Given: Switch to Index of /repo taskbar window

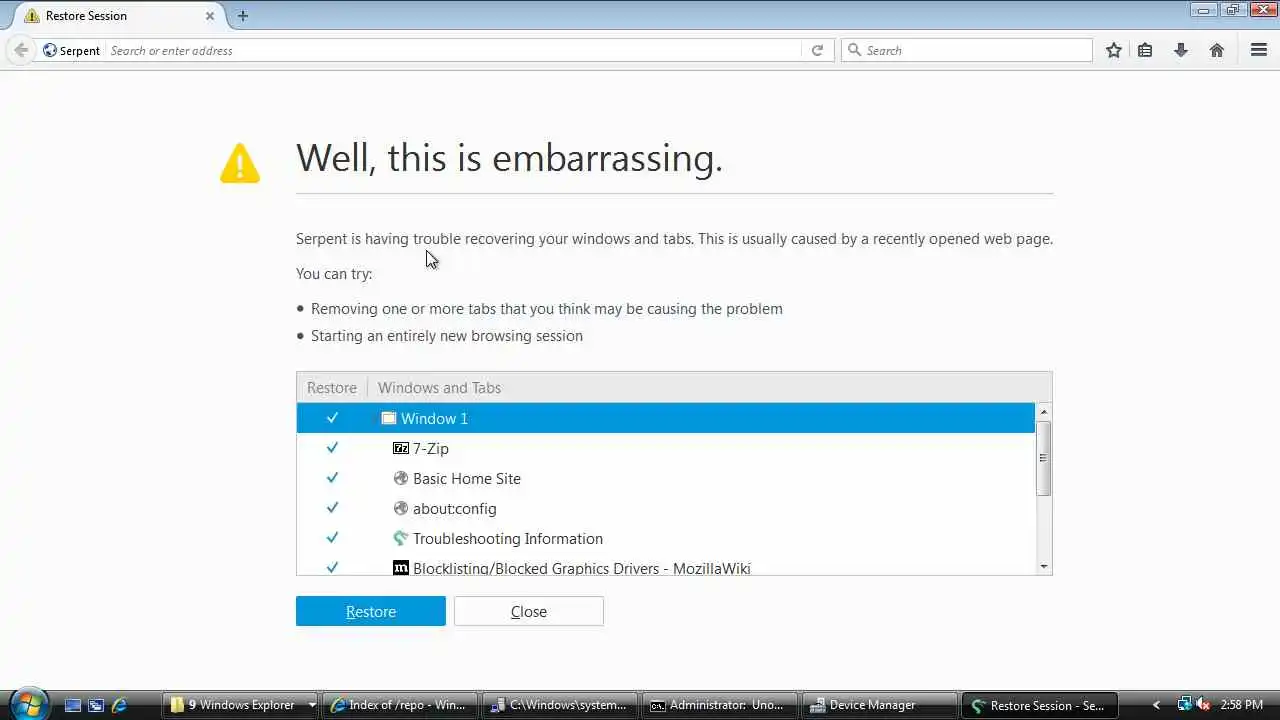Looking at the screenshot, I should 400,705.
